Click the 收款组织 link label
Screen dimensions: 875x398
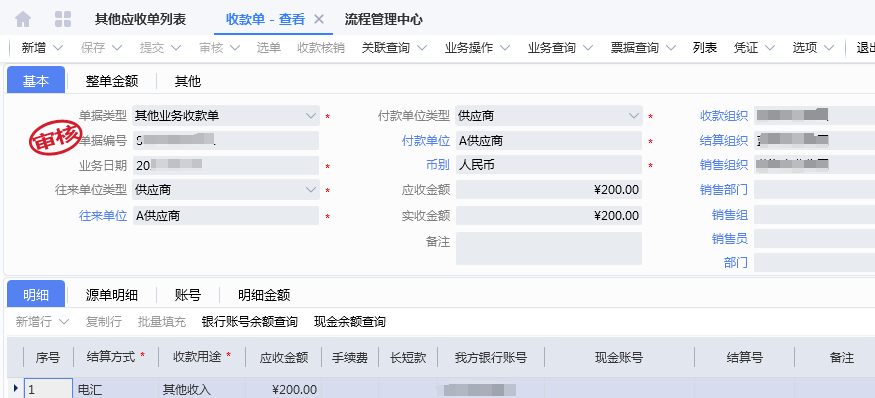(724, 116)
